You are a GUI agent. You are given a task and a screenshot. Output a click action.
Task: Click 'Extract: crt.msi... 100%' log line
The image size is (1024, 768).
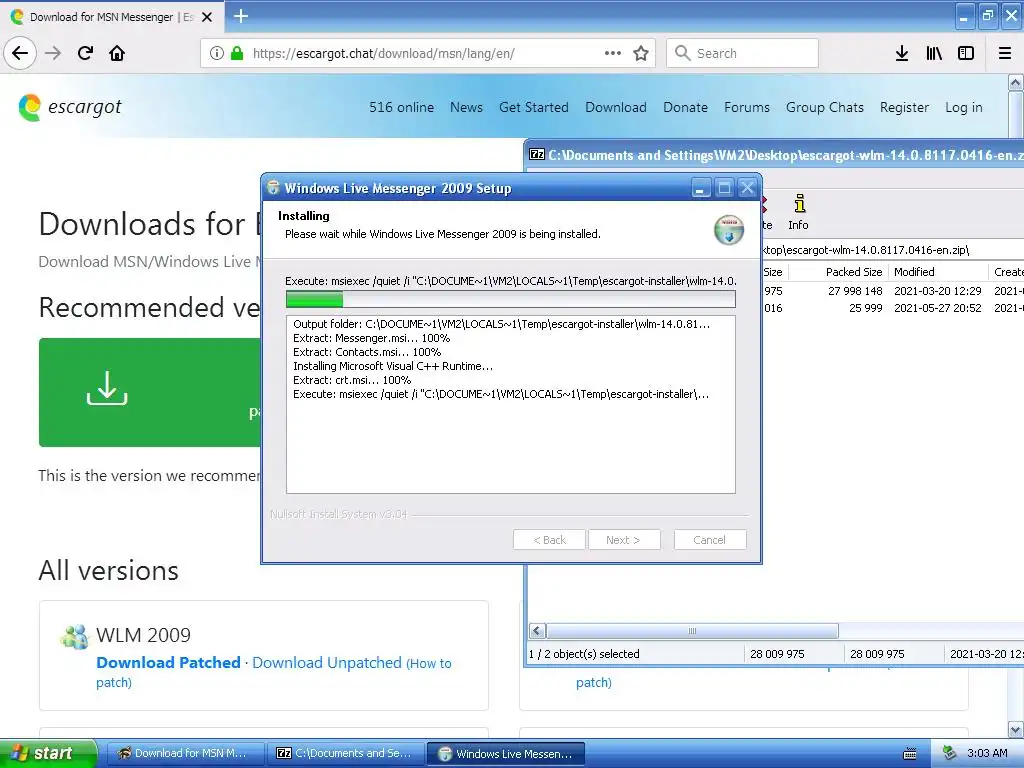(x=352, y=380)
